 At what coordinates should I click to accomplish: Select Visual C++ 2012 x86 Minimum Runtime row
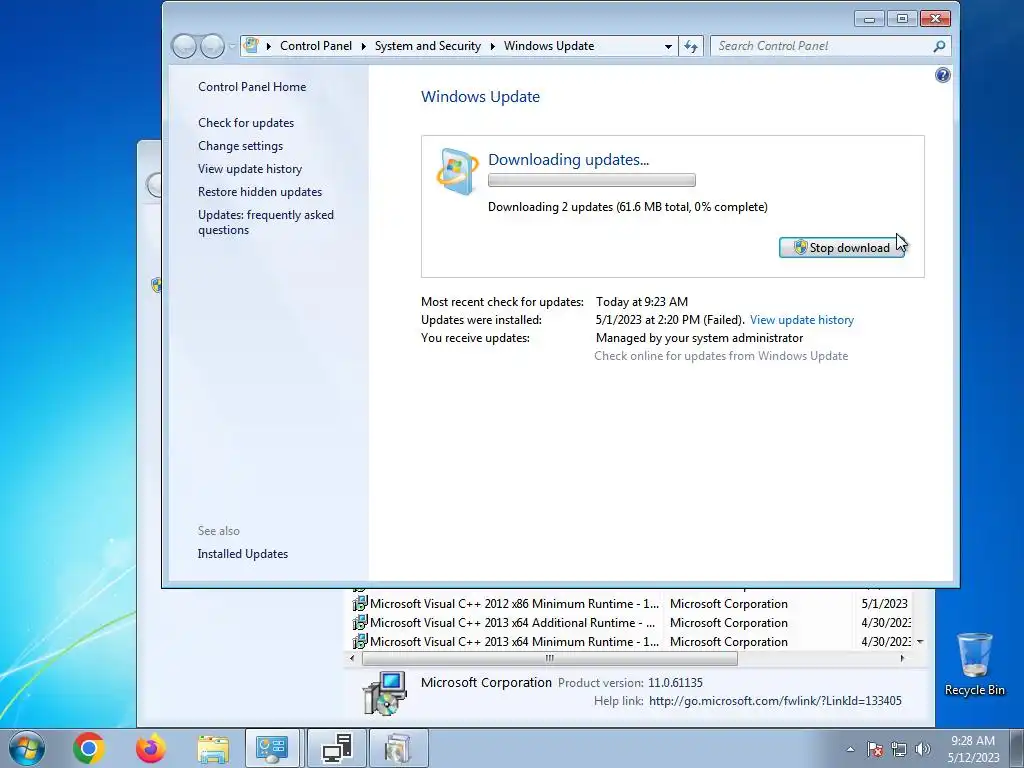(632, 604)
